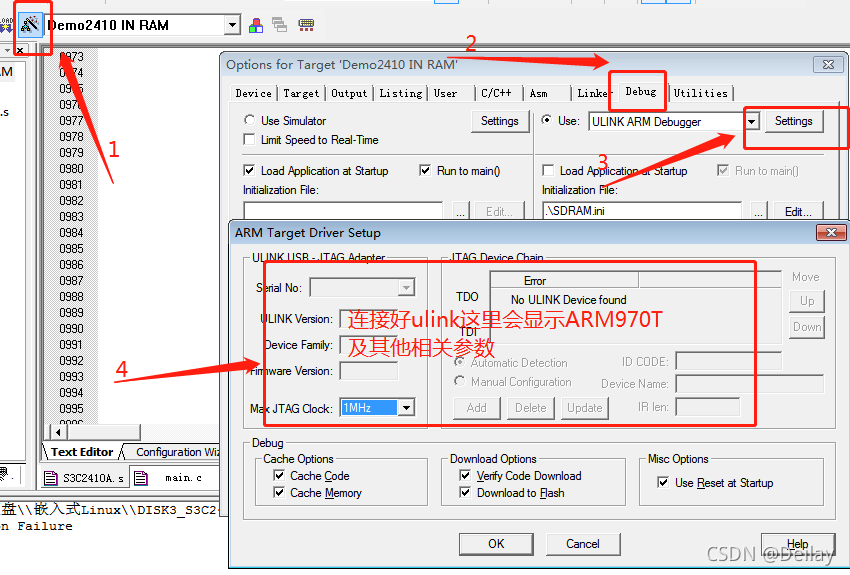
Task: Switch to the Text Editor tab
Action: tap(82, 452)
